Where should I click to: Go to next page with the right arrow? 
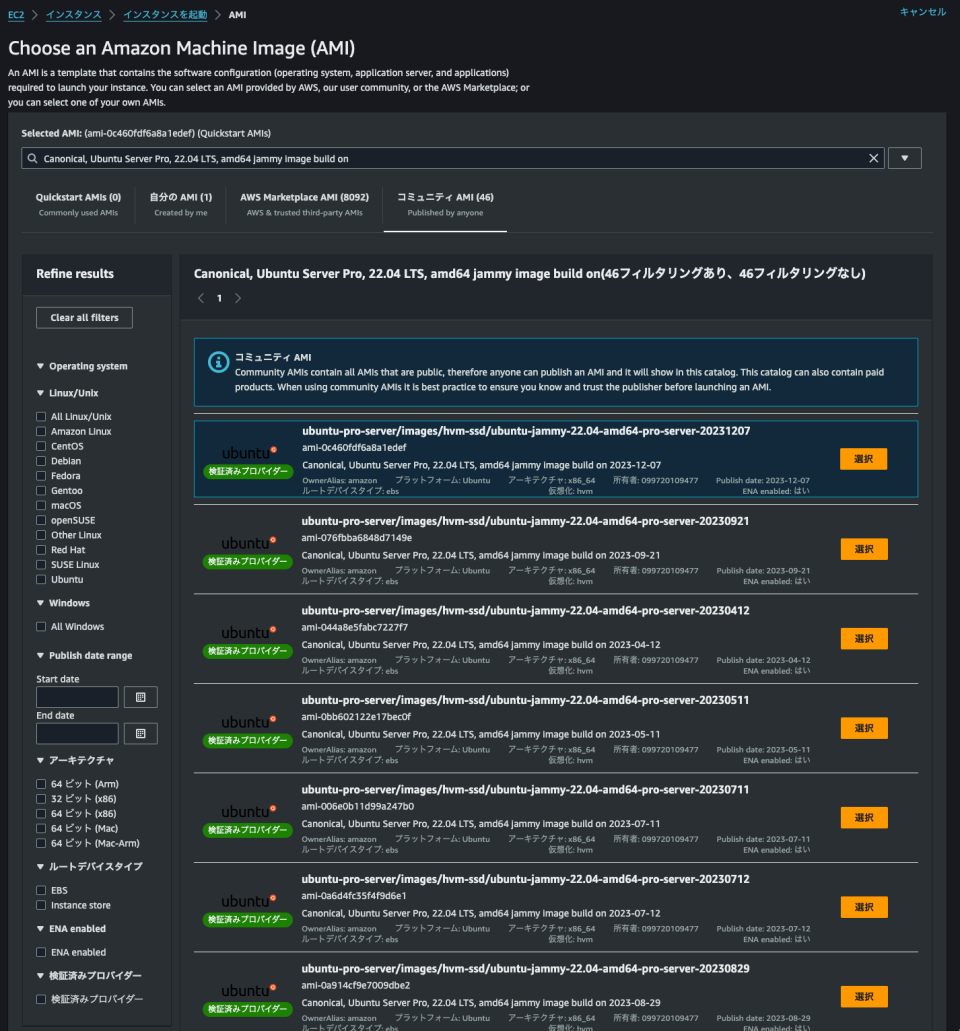tap(238, 297)
